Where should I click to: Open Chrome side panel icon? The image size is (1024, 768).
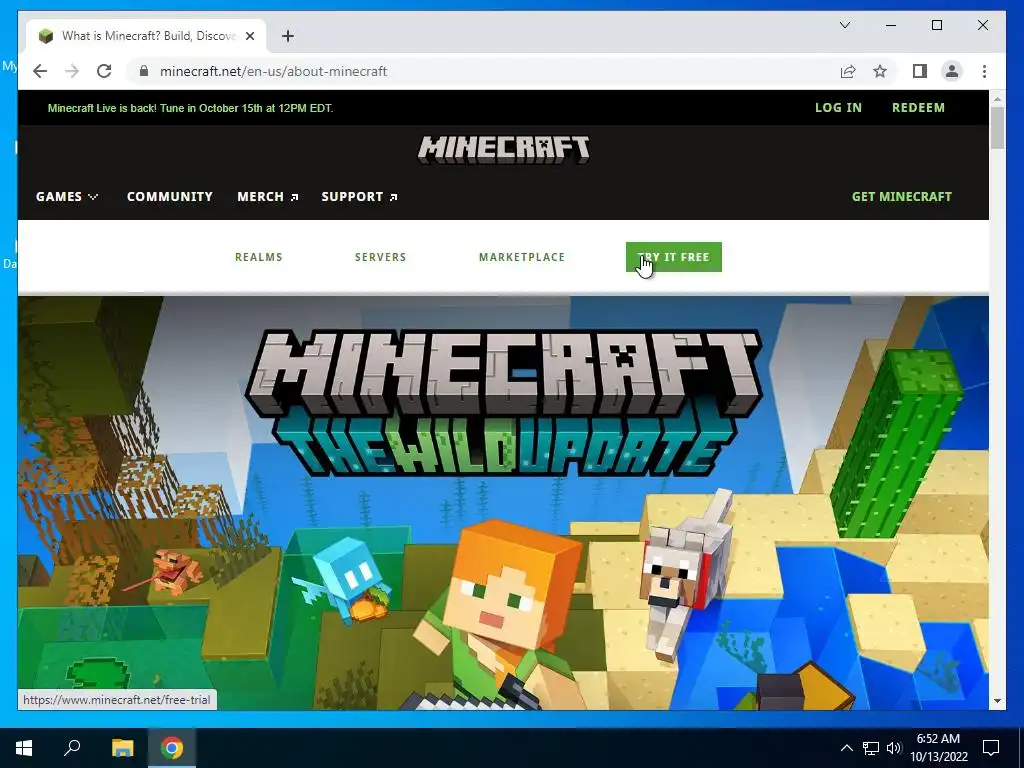click(x=920, y=71)
